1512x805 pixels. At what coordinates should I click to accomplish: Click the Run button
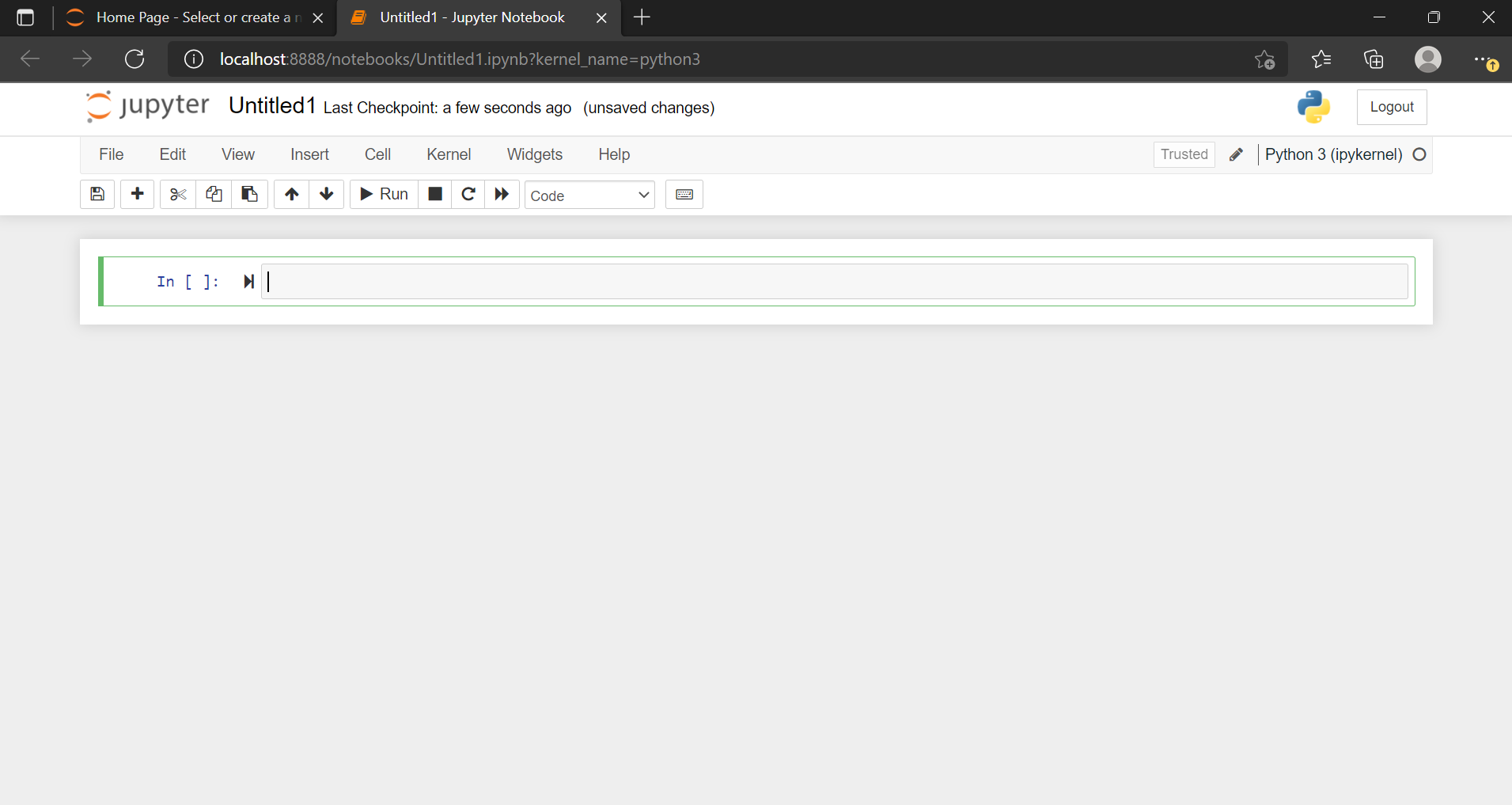pos(384,194)
